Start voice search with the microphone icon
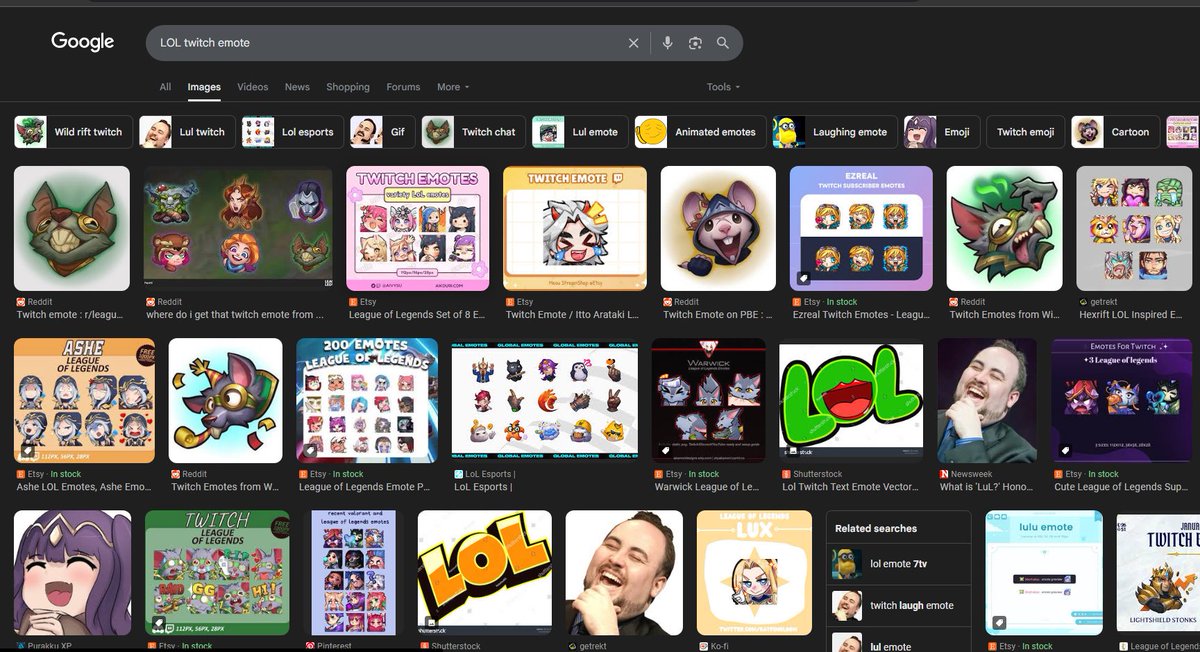The width and height of the screenshot is (1200, 652). (x=667, y=43)
